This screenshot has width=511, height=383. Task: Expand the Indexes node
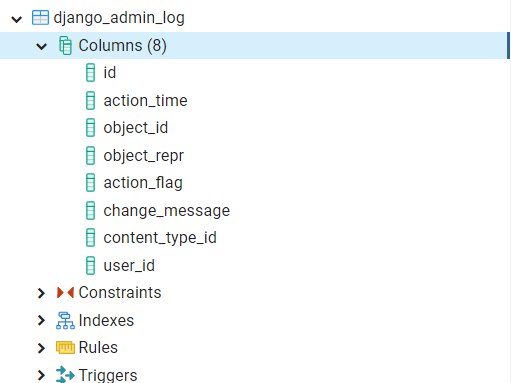coord(41,320)
